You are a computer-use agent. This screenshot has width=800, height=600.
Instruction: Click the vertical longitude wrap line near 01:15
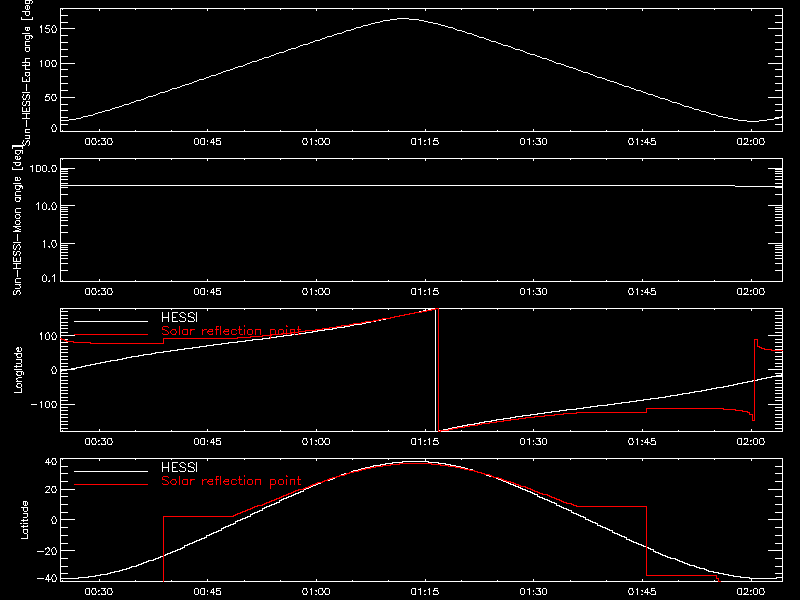click(x=437, y=370)
